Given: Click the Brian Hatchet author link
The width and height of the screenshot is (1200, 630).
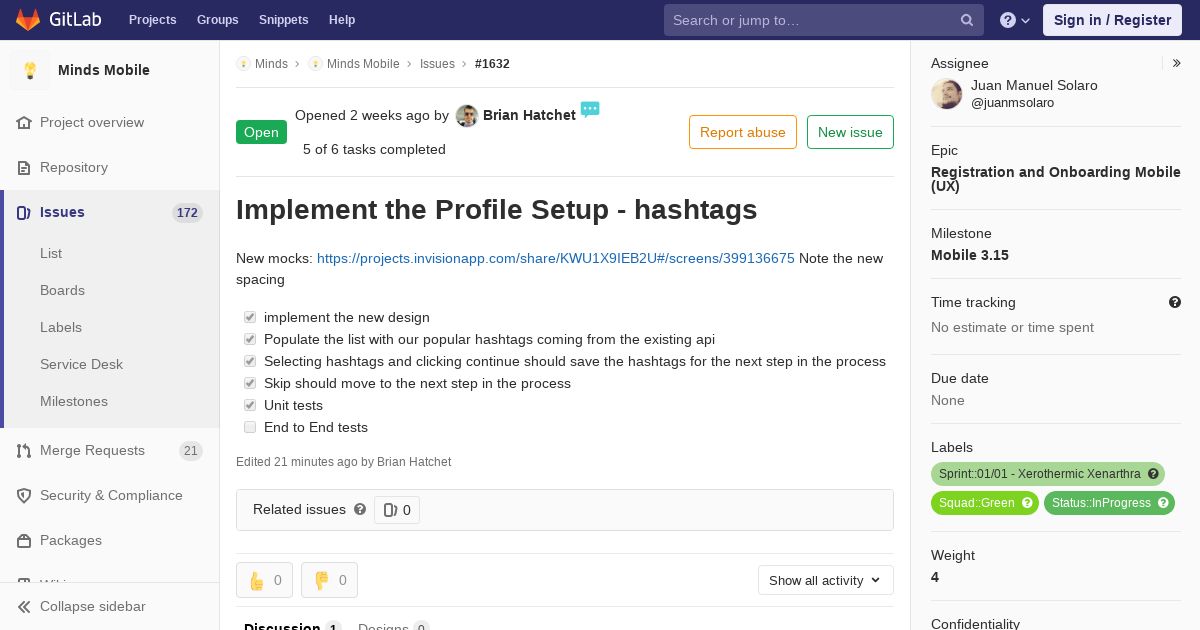Looking at the screenshot, I should coord(529,115).
